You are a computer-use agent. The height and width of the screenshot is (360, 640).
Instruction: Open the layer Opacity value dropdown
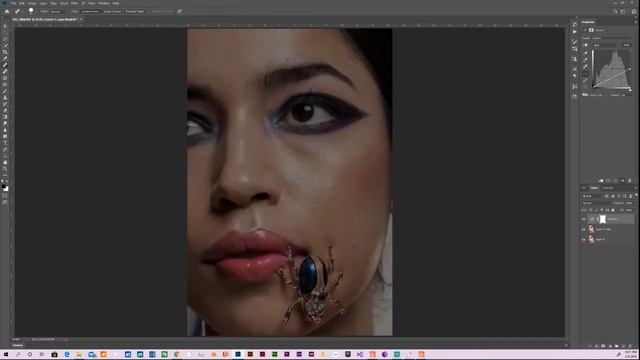(629, 203)
